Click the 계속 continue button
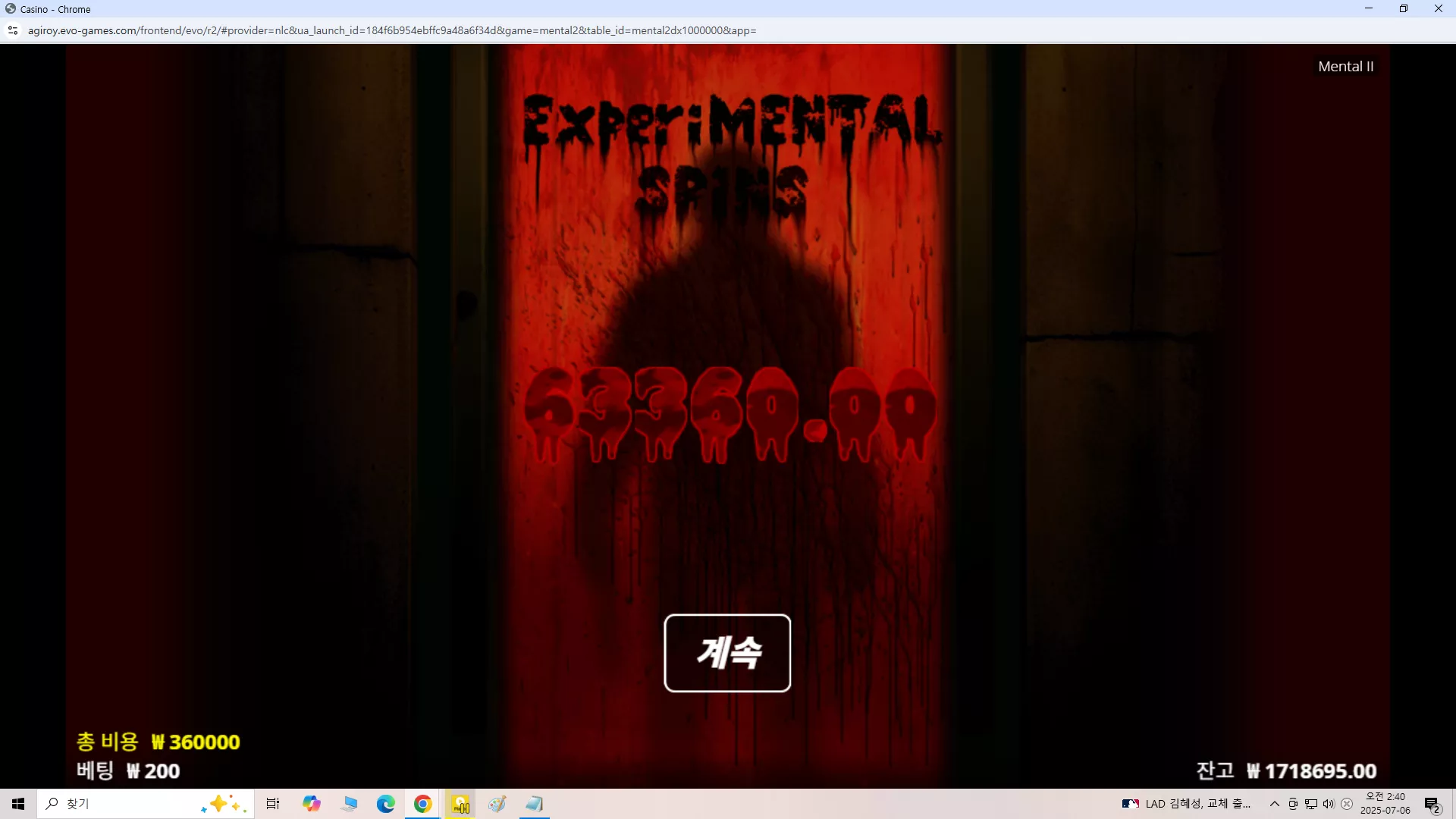 coord(727,653)
